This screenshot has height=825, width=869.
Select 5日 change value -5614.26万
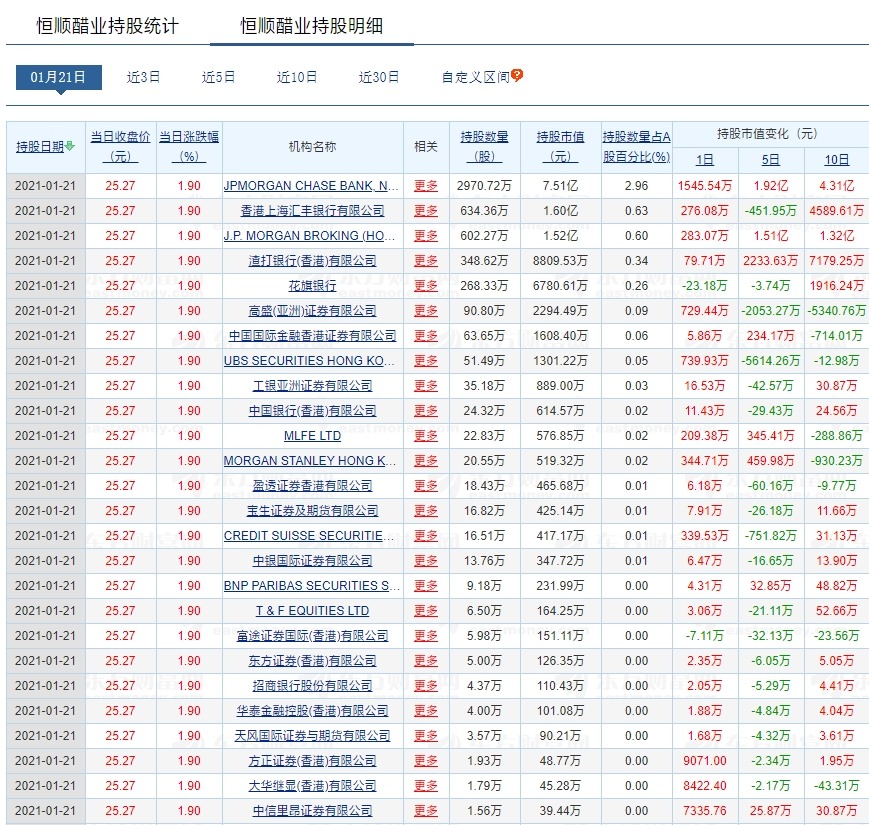pos(770,361)
